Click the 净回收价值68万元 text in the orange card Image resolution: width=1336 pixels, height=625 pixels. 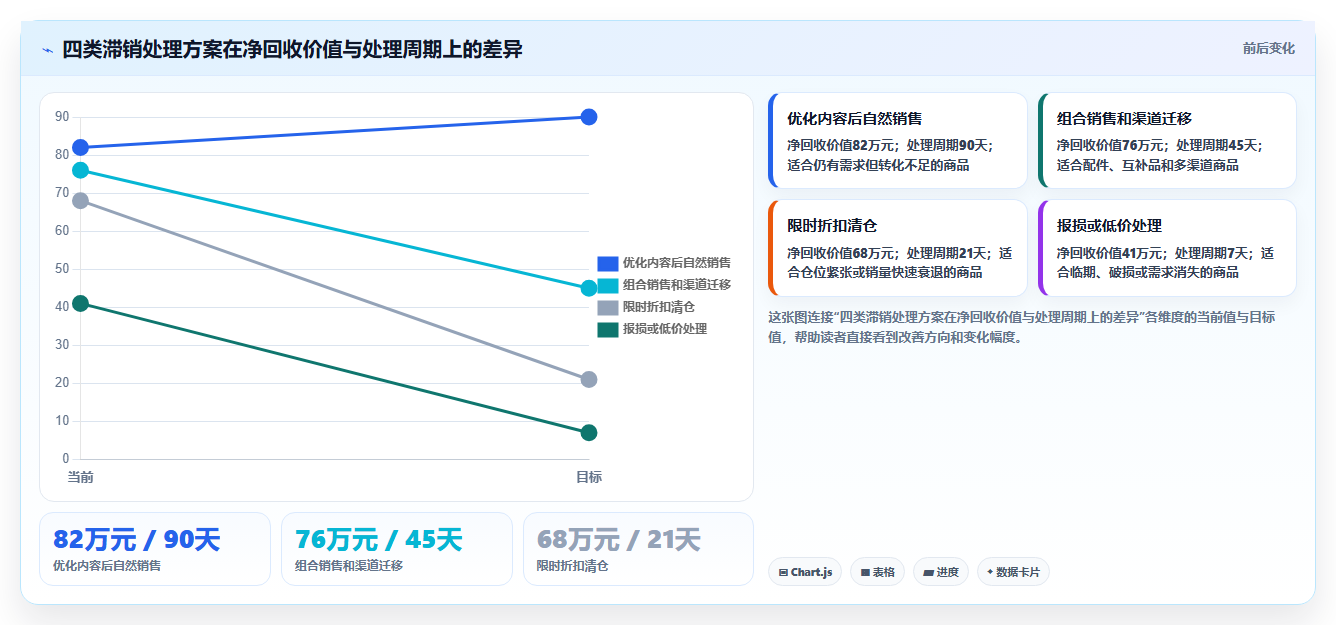840,253
